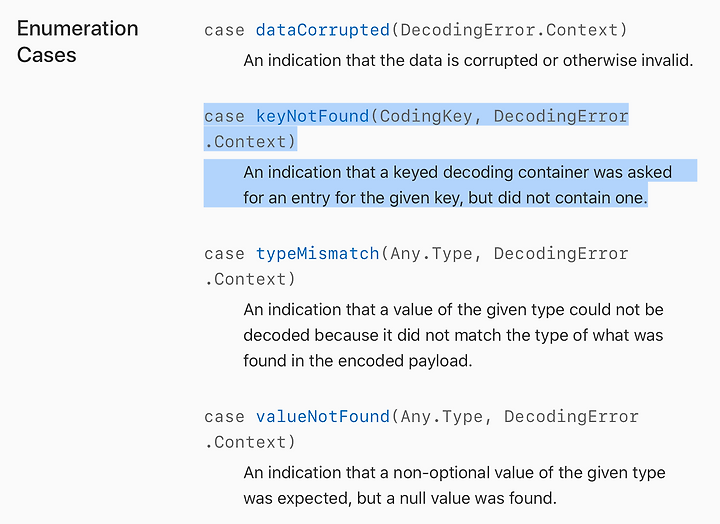The image size is (720, 524).
Task: Click Any.Type in the valueNotFound declaration
Action: (x=441, y=417)
